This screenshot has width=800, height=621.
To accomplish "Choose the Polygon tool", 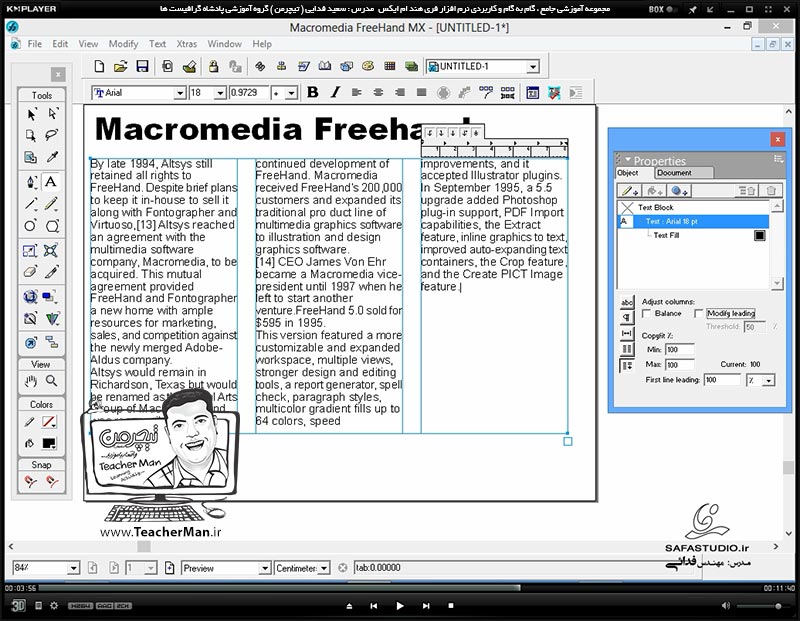I will click(52, 226).
